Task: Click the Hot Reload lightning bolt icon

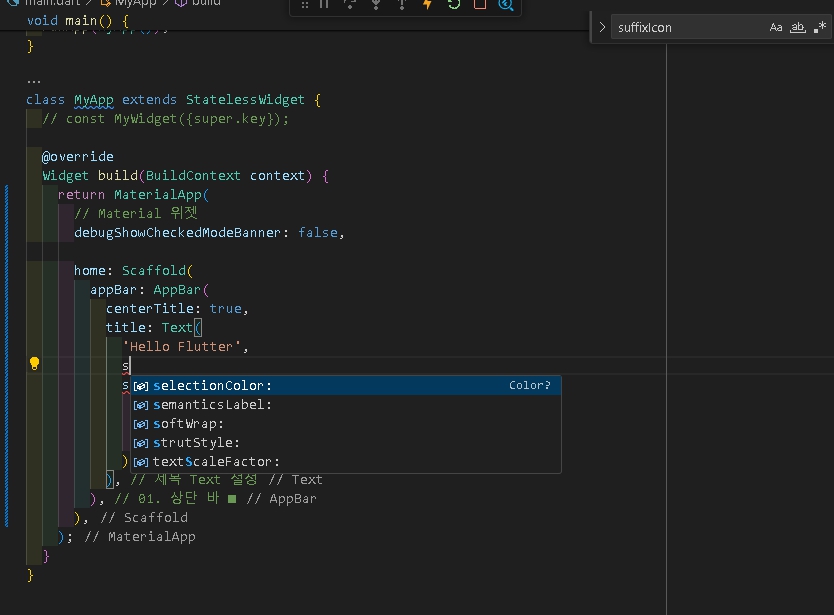Action: tap(427, 4)
